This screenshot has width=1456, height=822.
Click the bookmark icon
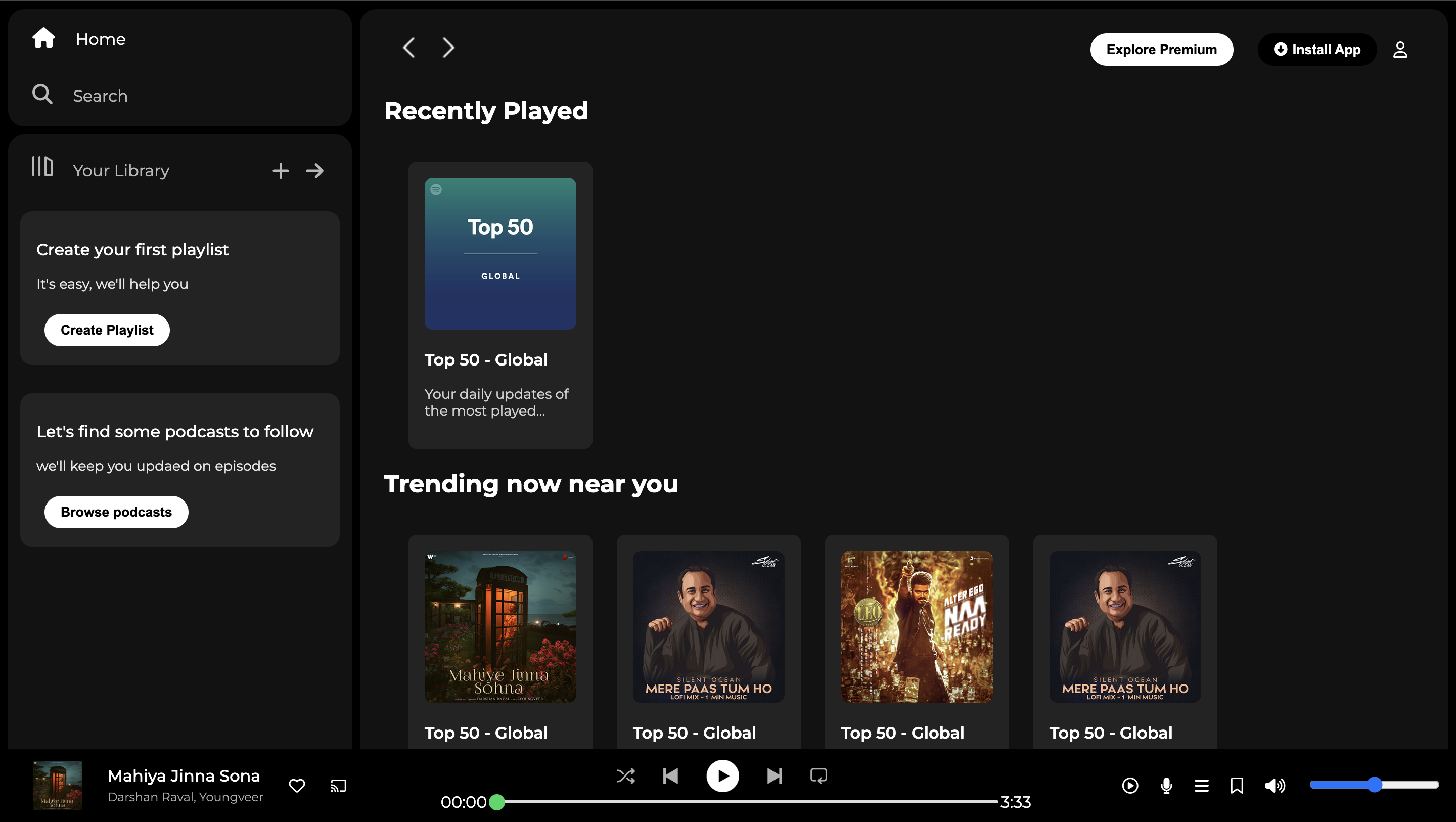[1237, 786]
